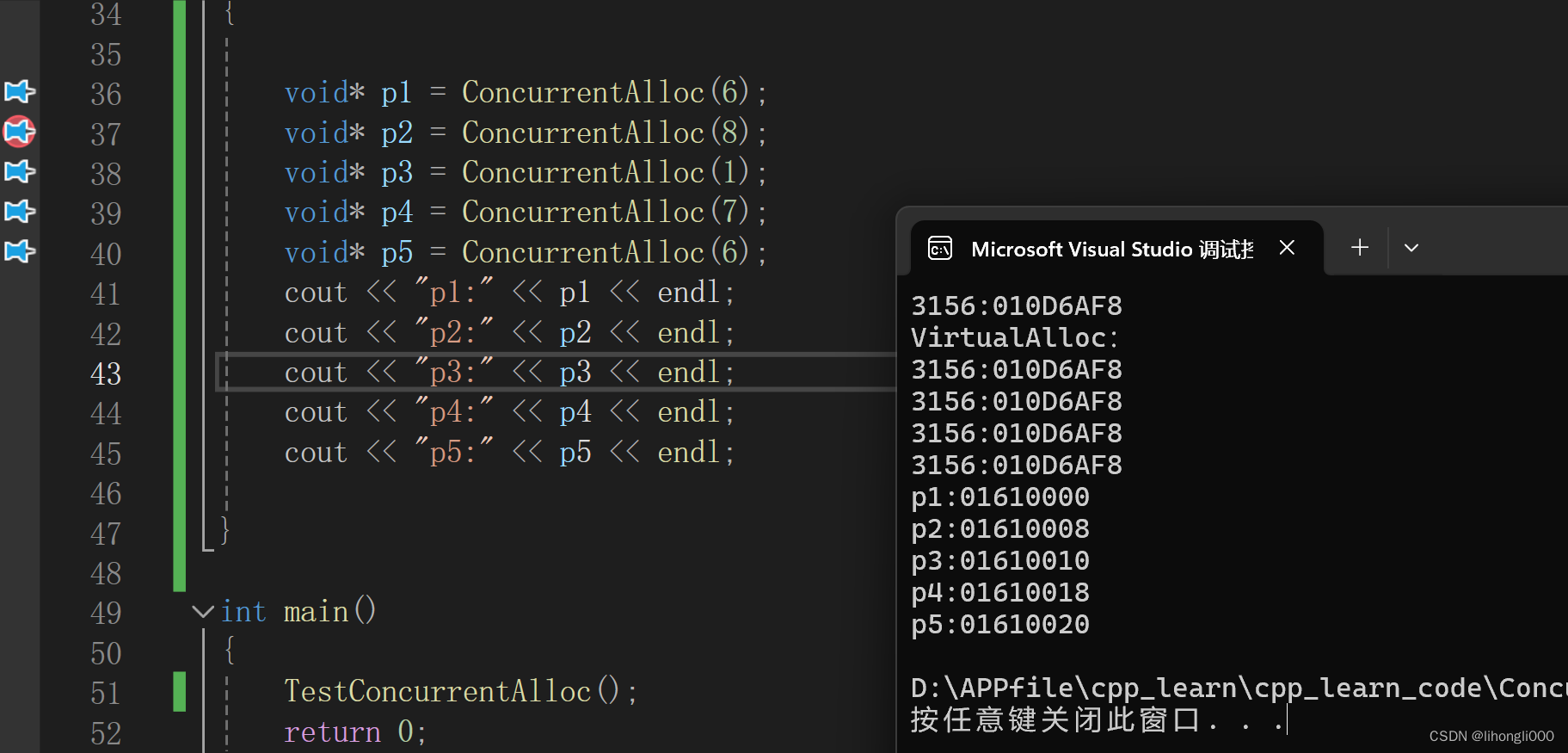Open the terminal tab dropdown arrow
This screenshot has width=1568, height=753.
pos(1411,248)
